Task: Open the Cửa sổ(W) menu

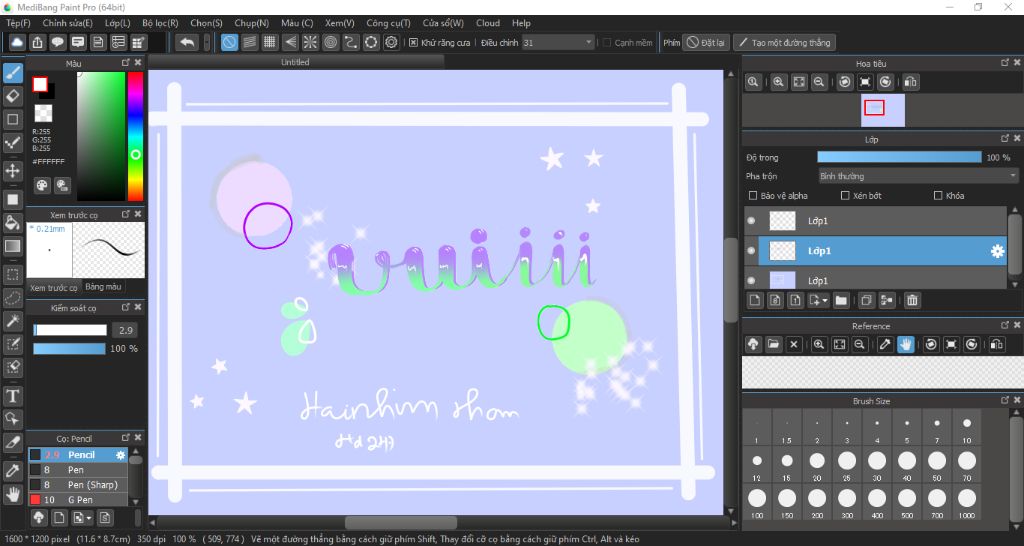Action: point(443,23)
